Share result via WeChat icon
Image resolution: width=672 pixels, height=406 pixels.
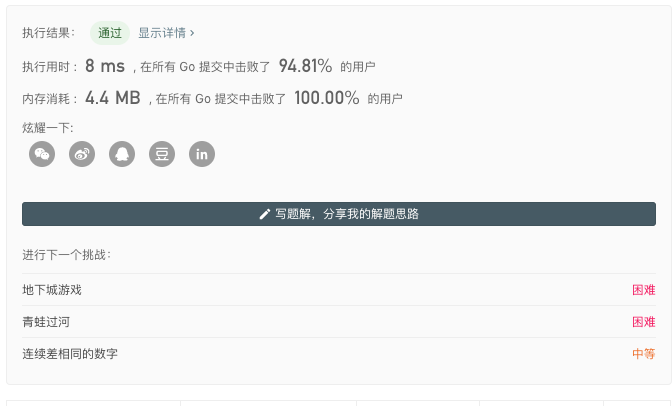pos(42,154)
